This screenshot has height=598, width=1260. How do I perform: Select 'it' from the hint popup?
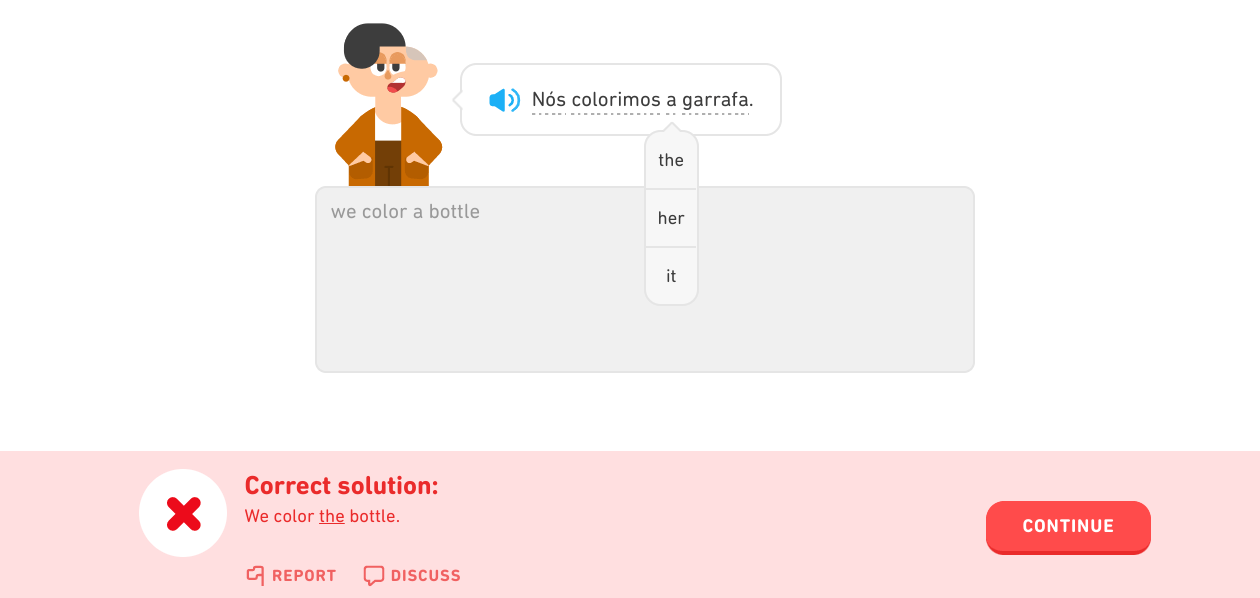coord(670,276)
